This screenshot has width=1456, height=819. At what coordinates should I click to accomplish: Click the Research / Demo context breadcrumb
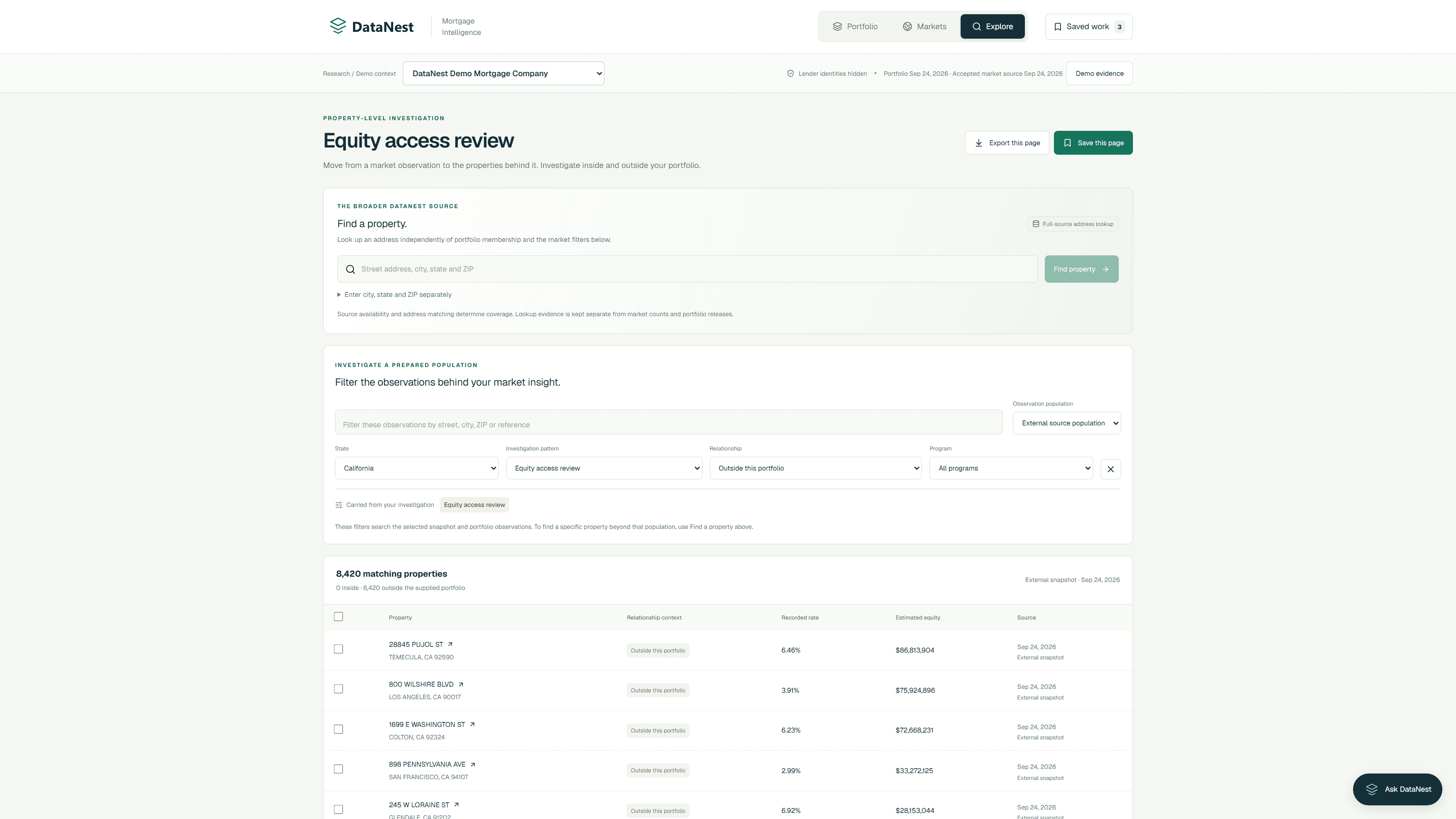tap(359, 74)
